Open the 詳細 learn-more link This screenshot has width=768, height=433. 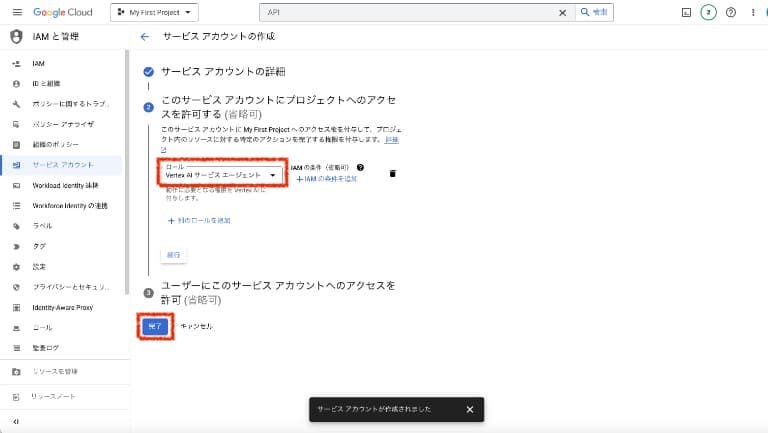point(391,140)
